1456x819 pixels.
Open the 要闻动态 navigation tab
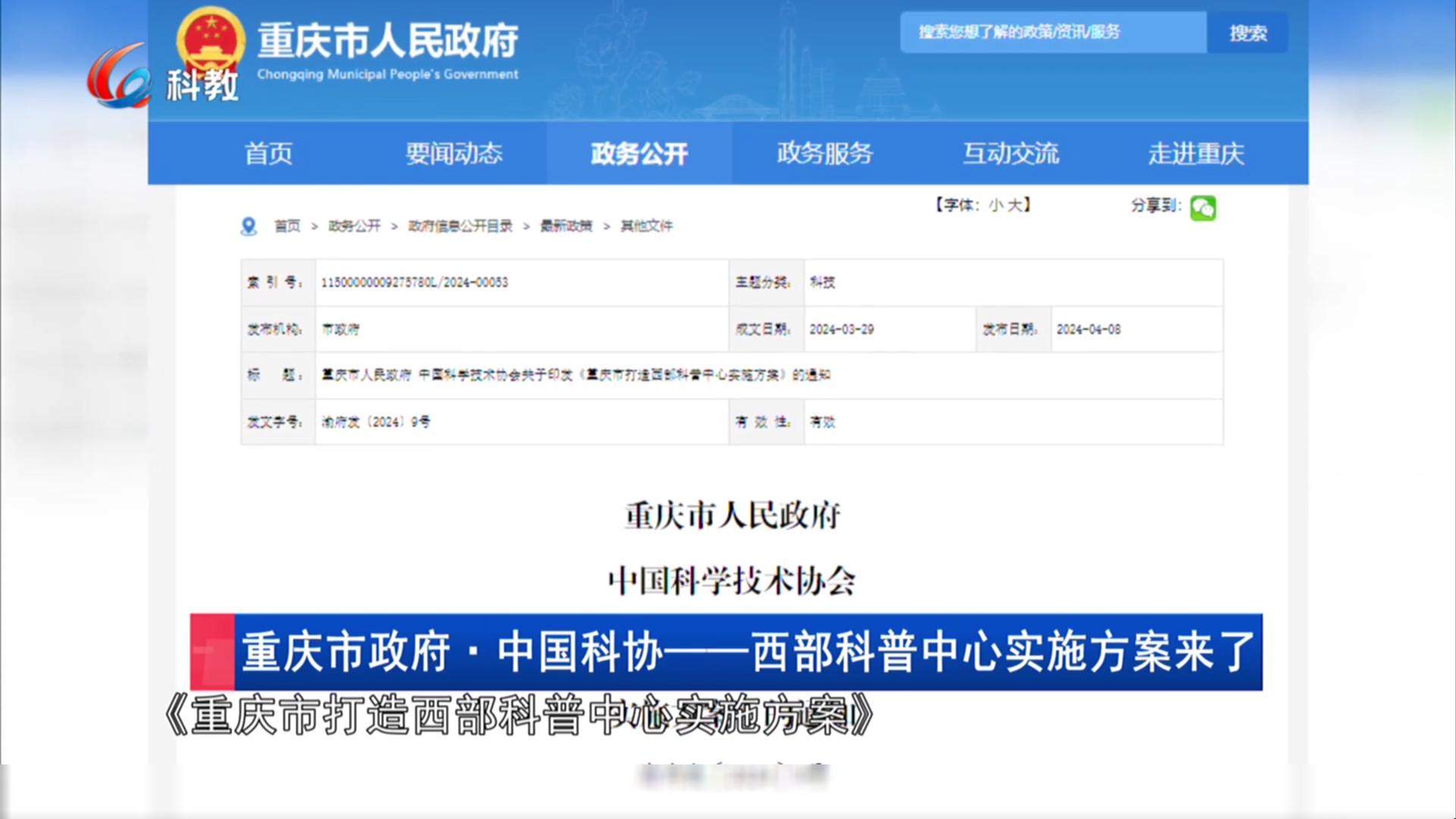(453, 154)
